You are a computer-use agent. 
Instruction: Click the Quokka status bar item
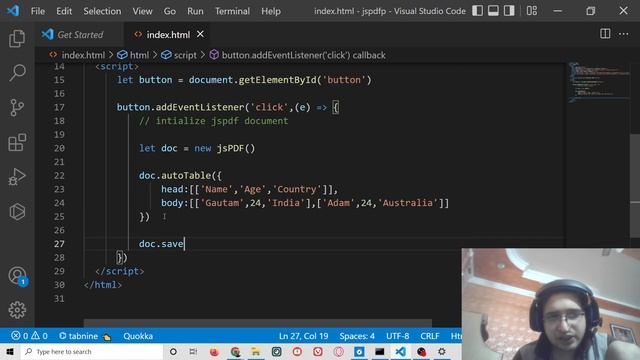coord(138,336)
